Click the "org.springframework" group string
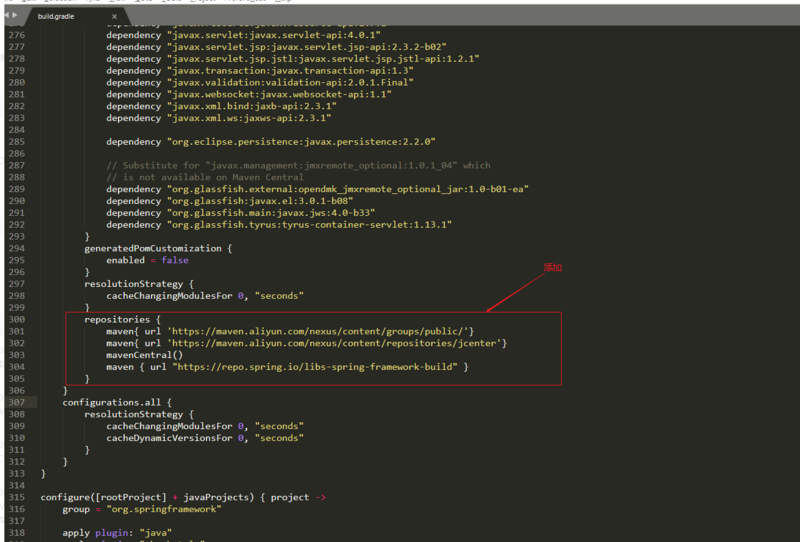This screenshot has width=800, height=542. [164, 509]
